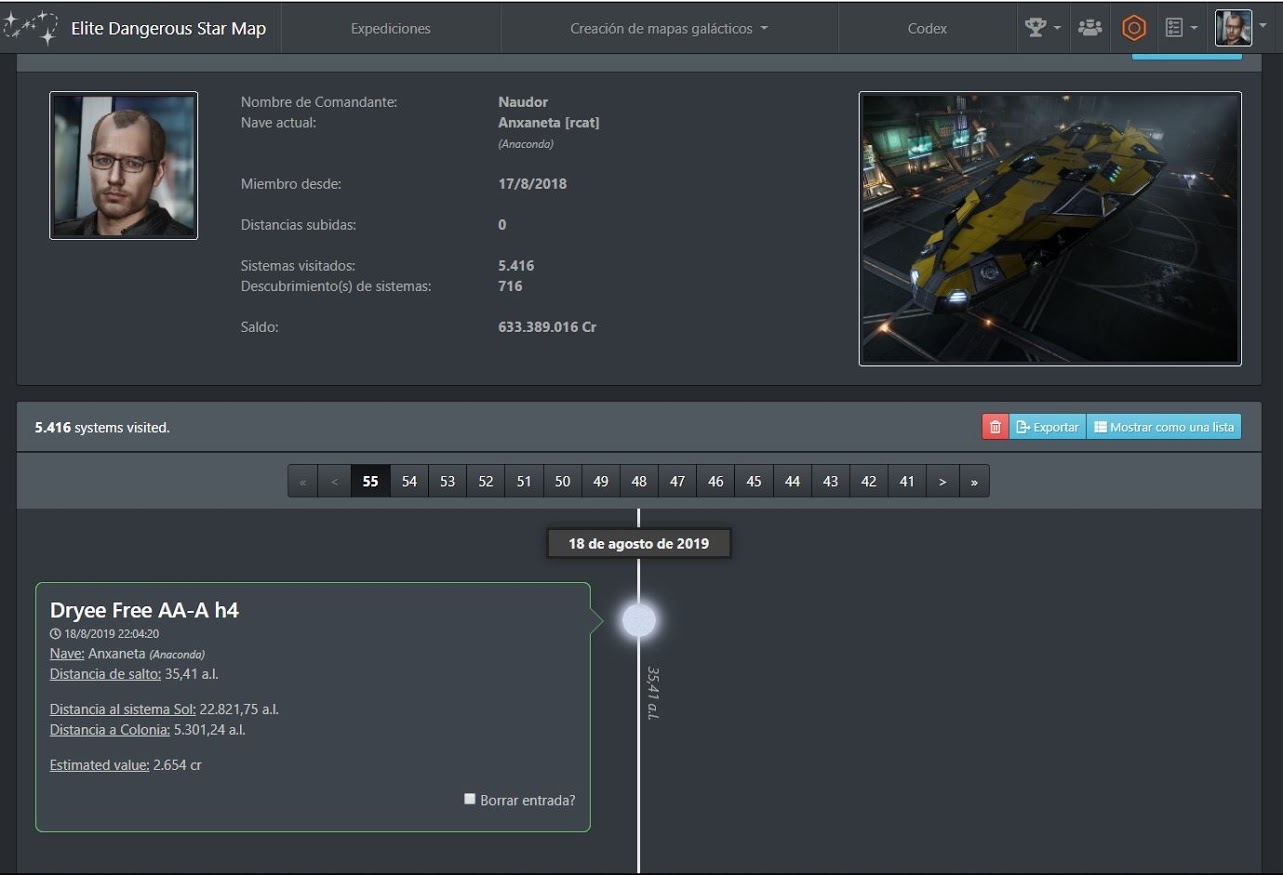1283x875 pixels.
Task: Click Distancia de salto label
Action: coord(105,674)
